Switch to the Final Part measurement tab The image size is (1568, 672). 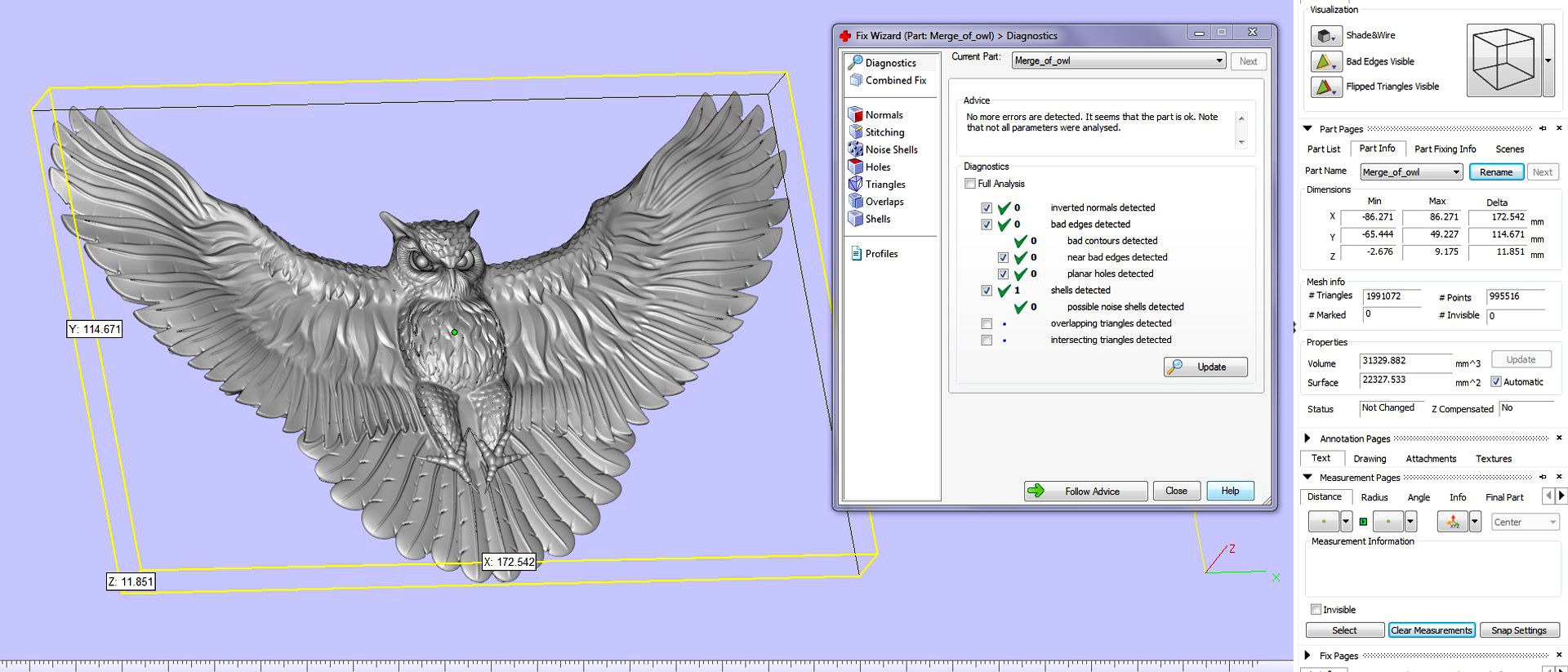1504,497
